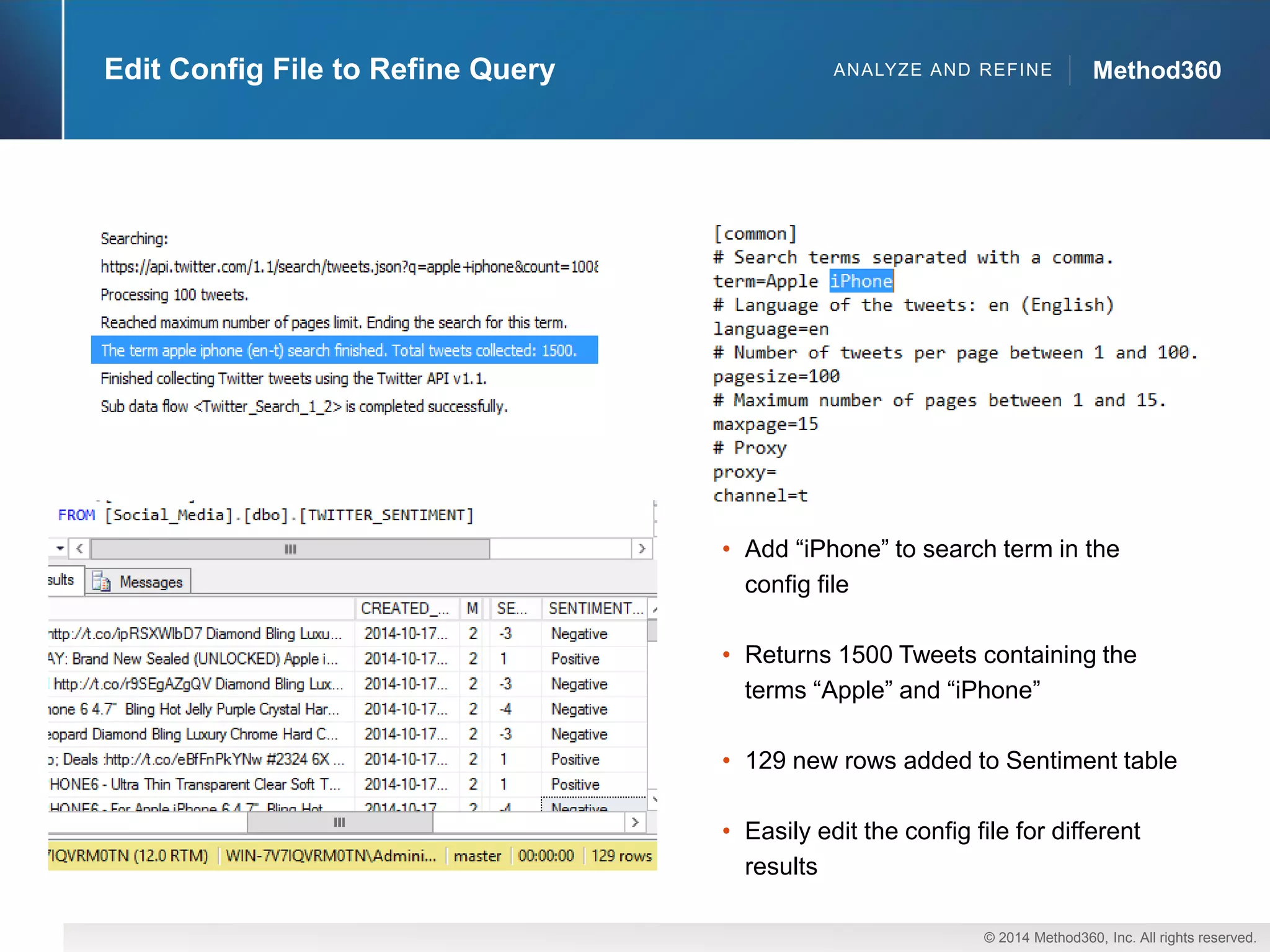Click the language=en config line
Screen dimensions: 1270x952
click(x=771, y=328)
